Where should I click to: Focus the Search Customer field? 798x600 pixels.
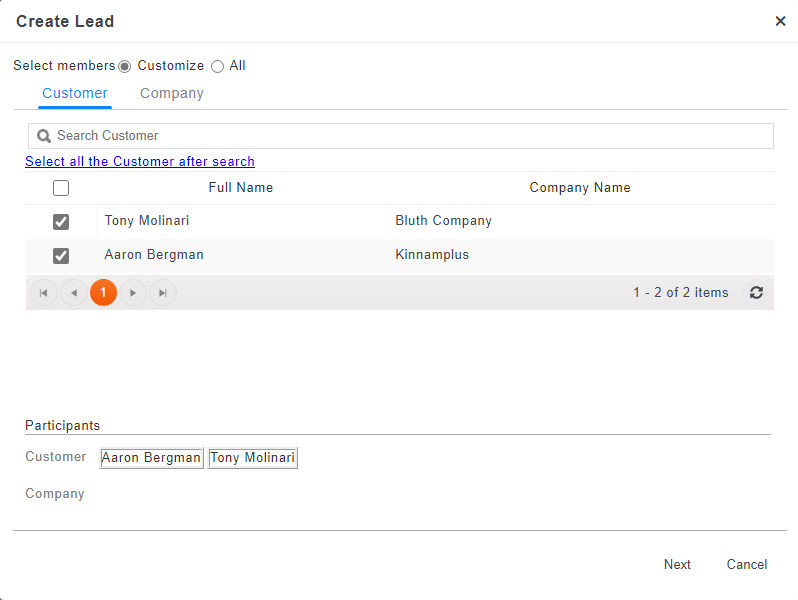[x=410, y=136]
